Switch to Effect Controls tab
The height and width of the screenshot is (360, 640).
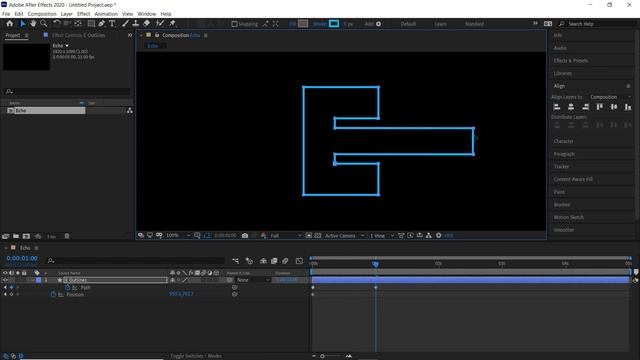click(x=78, y=35)
